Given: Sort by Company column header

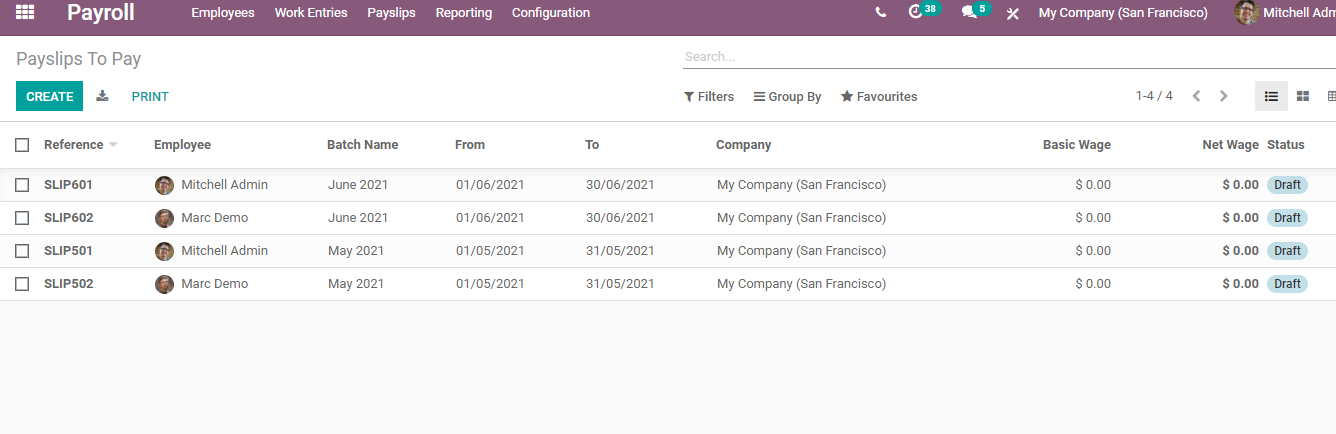Looking at the screenshot, I should [744, 145].
